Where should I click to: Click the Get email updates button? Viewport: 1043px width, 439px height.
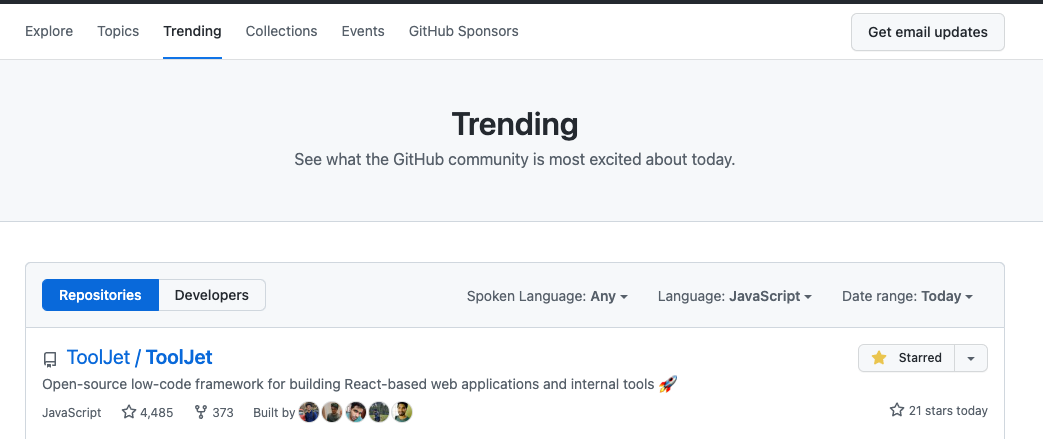(x=927, y=32)
